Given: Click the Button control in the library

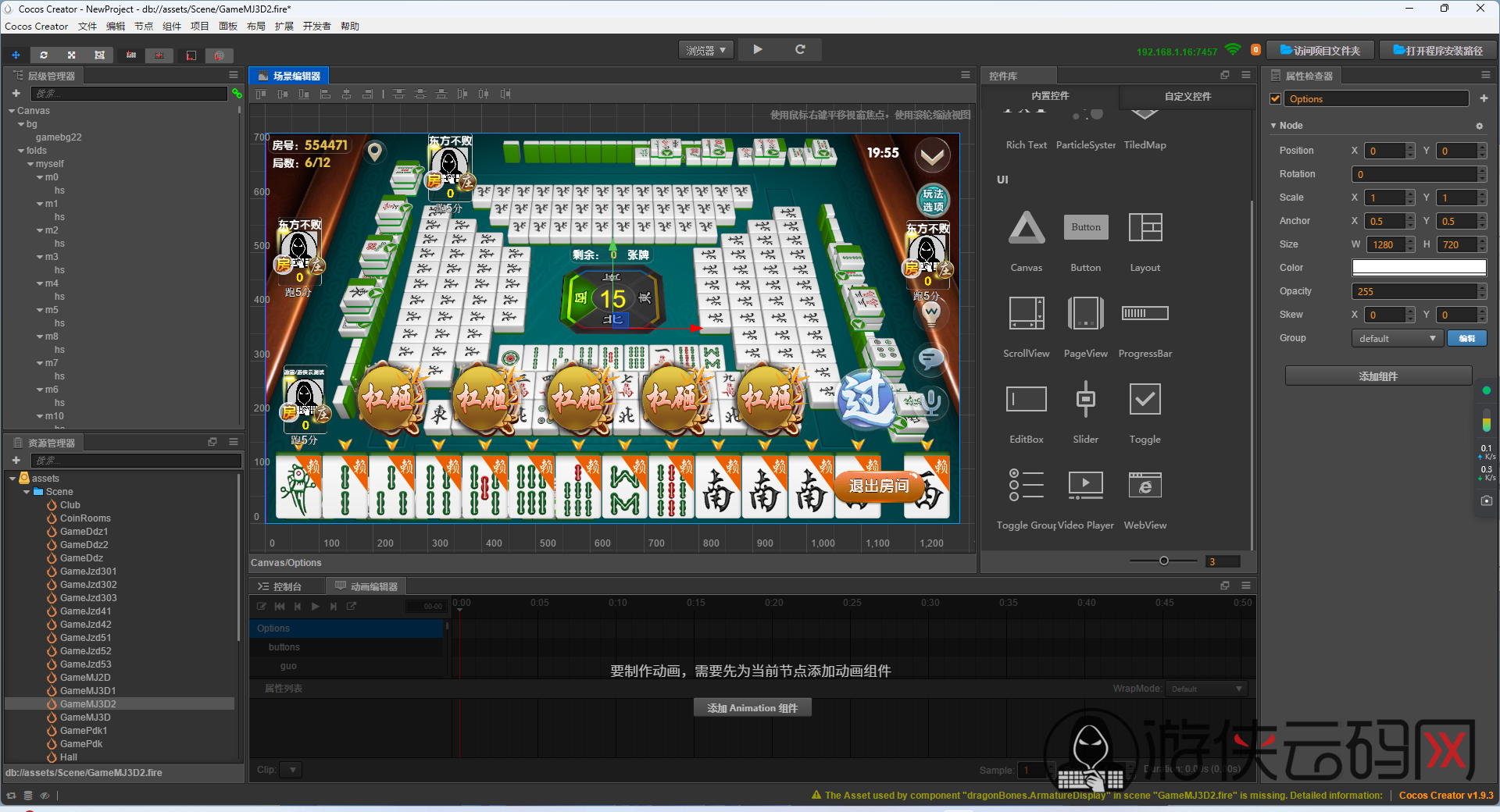Looking at the screenshot, I should point(1086,227).
